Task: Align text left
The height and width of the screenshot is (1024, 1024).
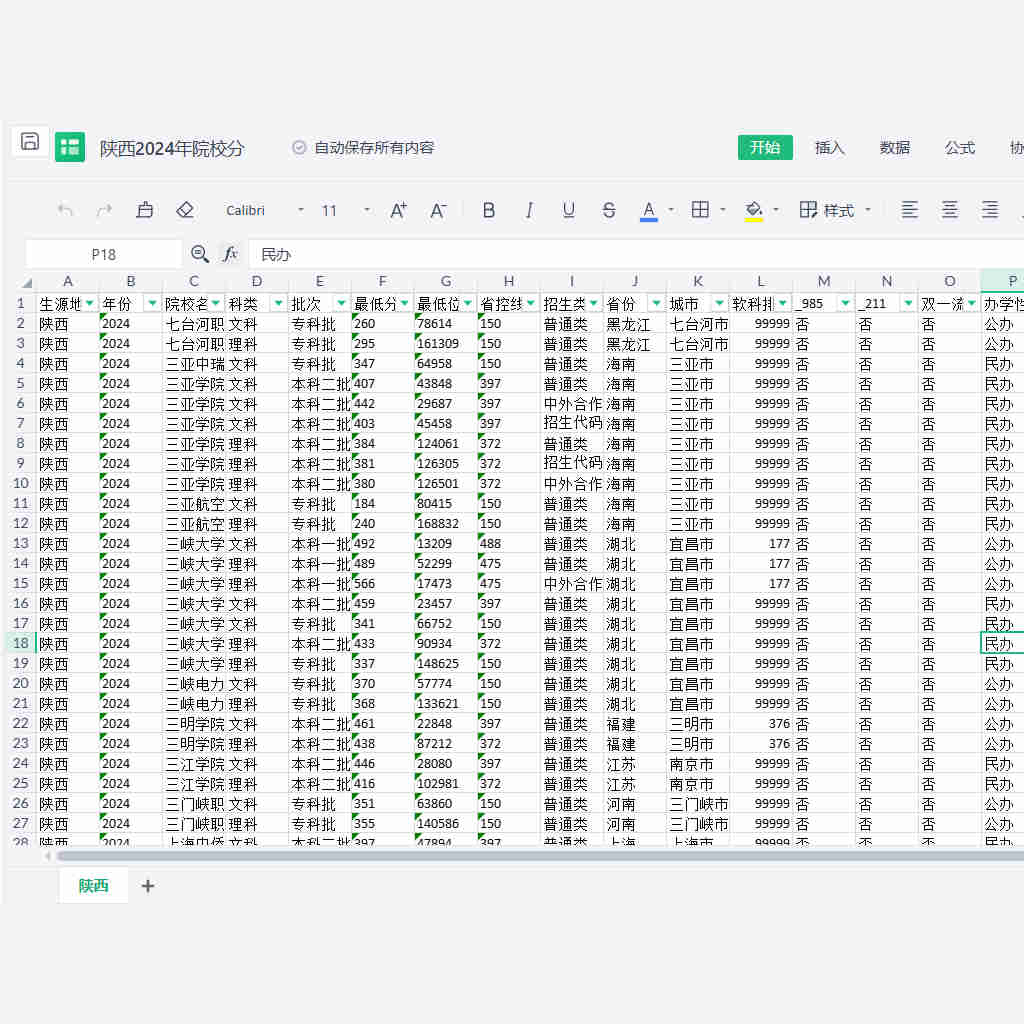Action: pos(909,210)
